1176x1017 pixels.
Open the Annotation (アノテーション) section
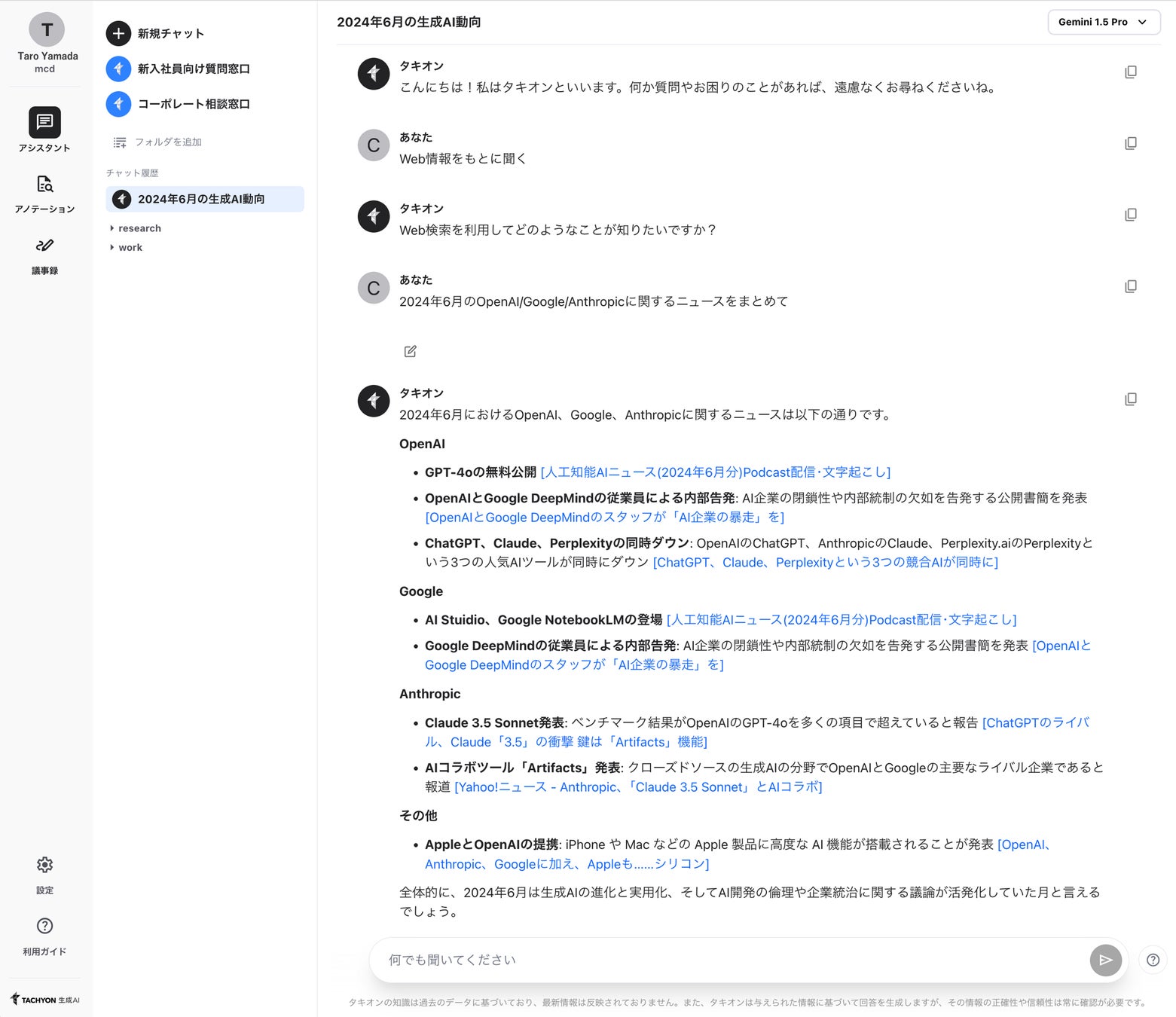pyautogui.click(x=44, y=194)
